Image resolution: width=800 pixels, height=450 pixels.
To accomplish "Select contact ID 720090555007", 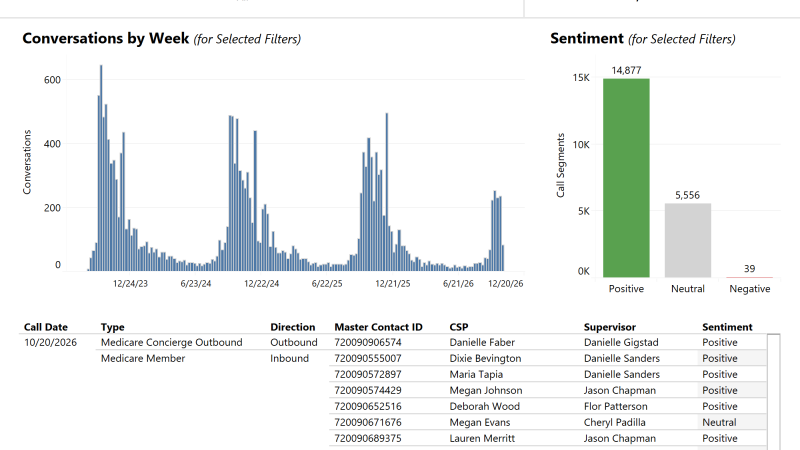I will click(368, 359).
